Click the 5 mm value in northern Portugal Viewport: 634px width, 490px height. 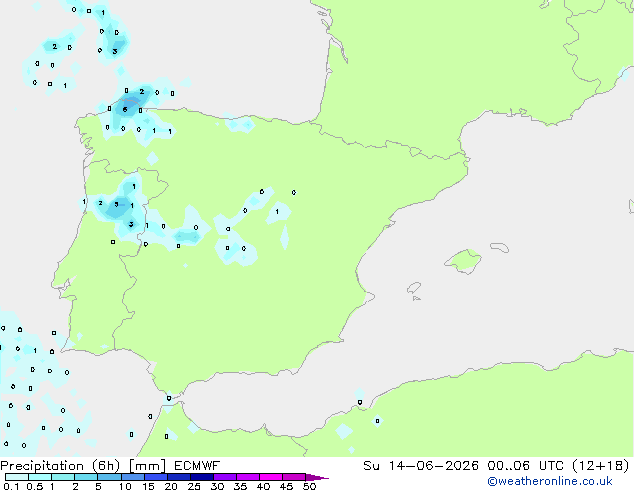[116, 204]
